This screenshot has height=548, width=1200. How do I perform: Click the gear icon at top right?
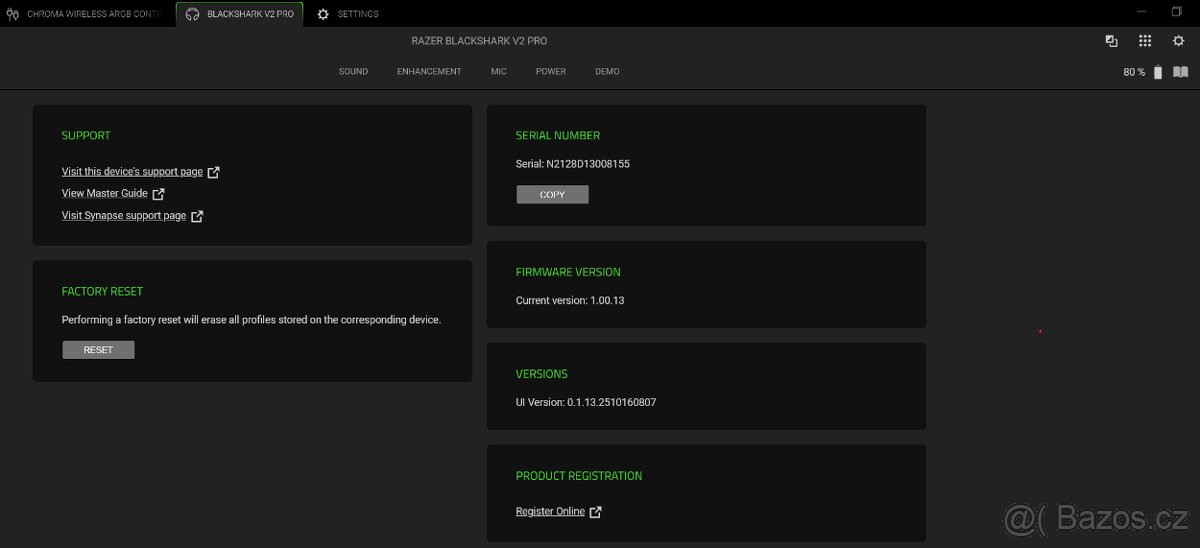[x=1178, y=41]
